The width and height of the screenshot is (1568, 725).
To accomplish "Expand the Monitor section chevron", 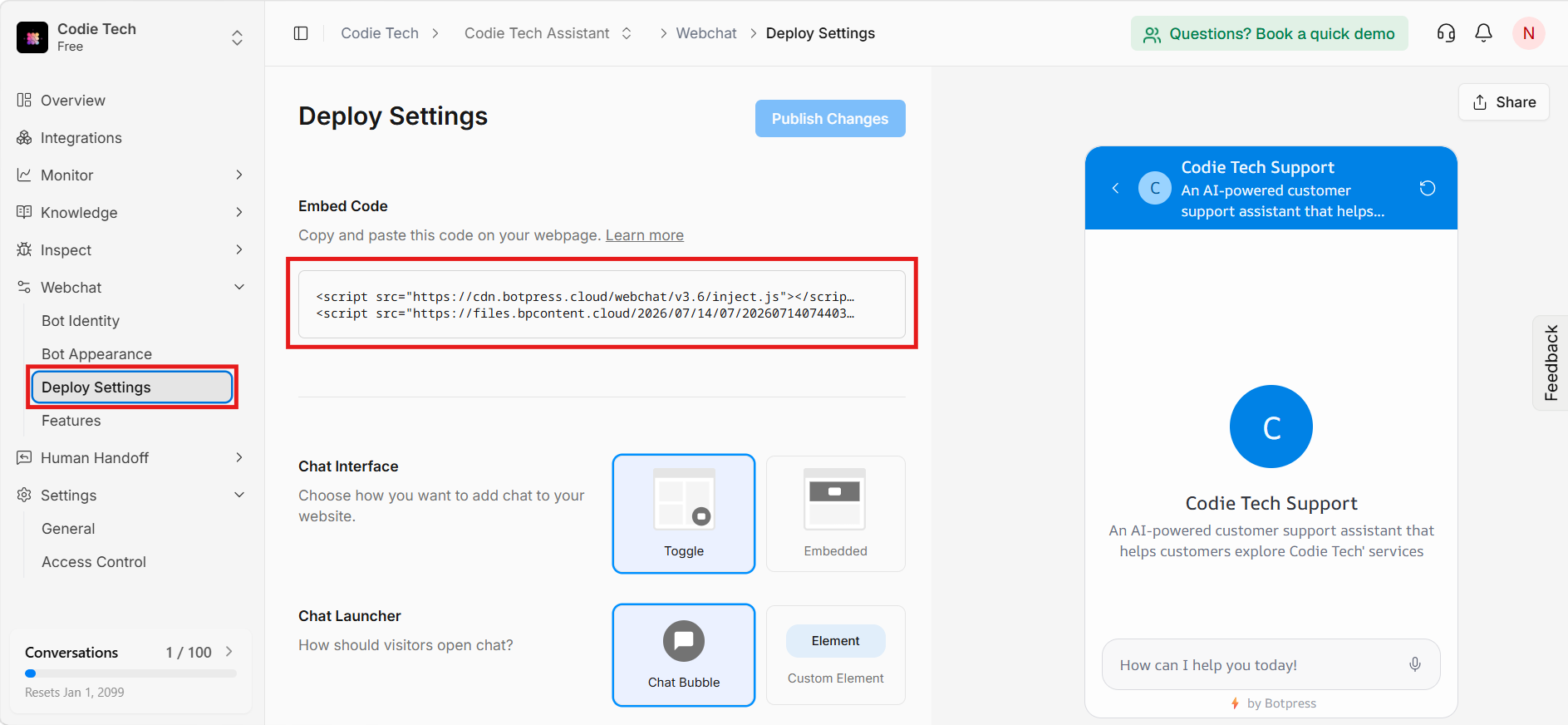I will [x=239, y=175].
